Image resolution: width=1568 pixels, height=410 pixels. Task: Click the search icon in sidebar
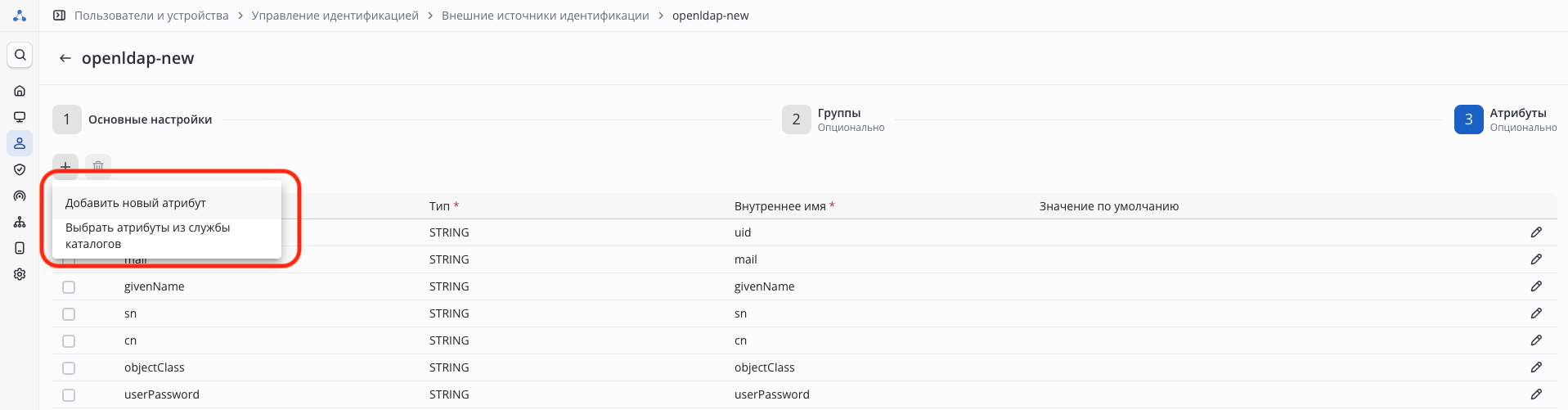pos(20,55)
